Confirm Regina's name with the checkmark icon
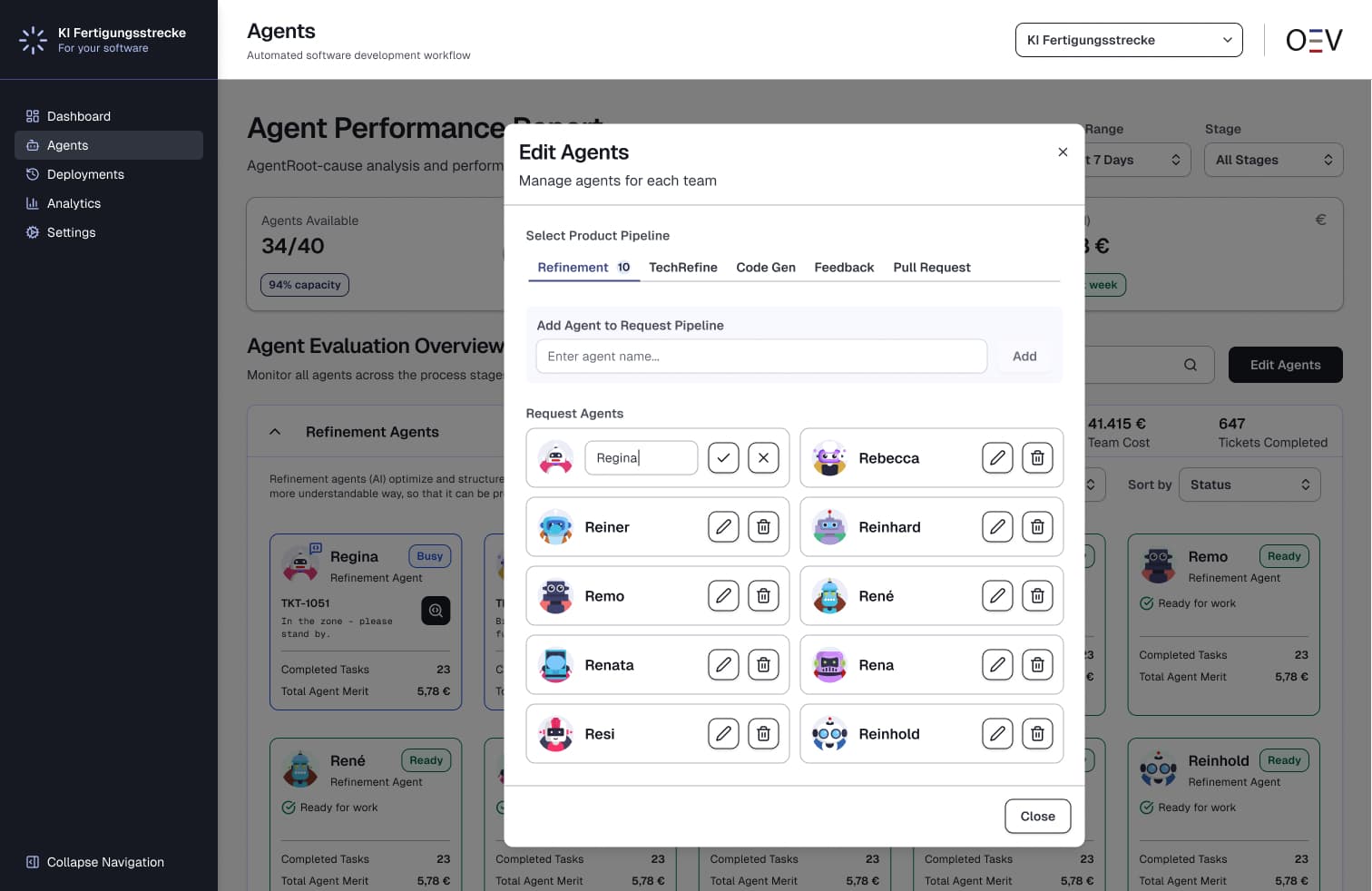 723,457
